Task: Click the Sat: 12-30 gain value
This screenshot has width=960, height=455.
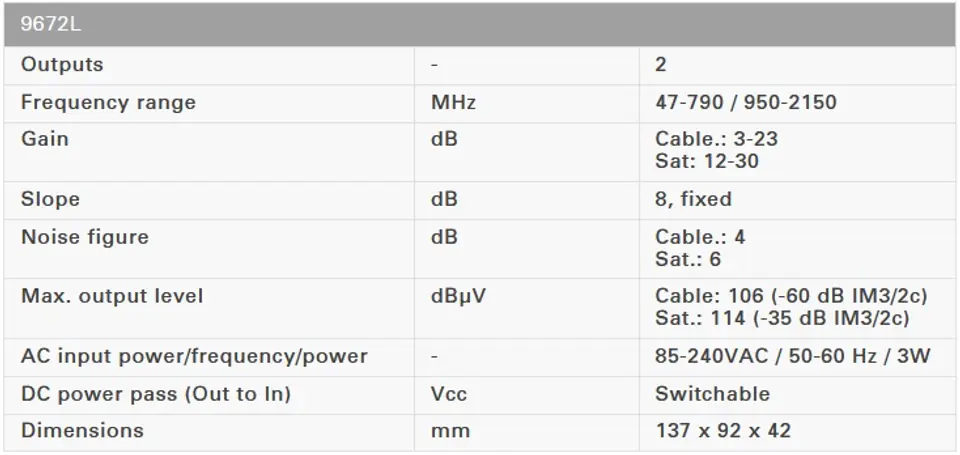Action: [707, 161]
